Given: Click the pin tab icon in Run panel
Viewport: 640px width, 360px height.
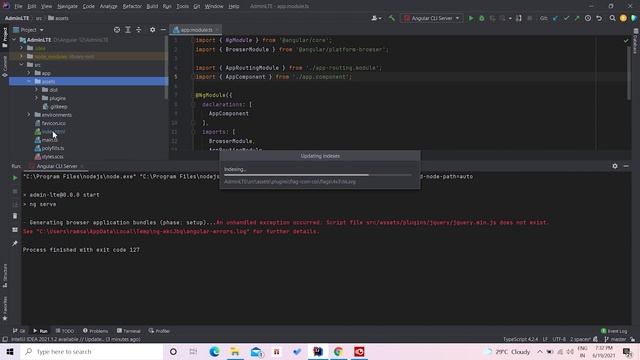Looking at the screenshot, I should (15, 243).
